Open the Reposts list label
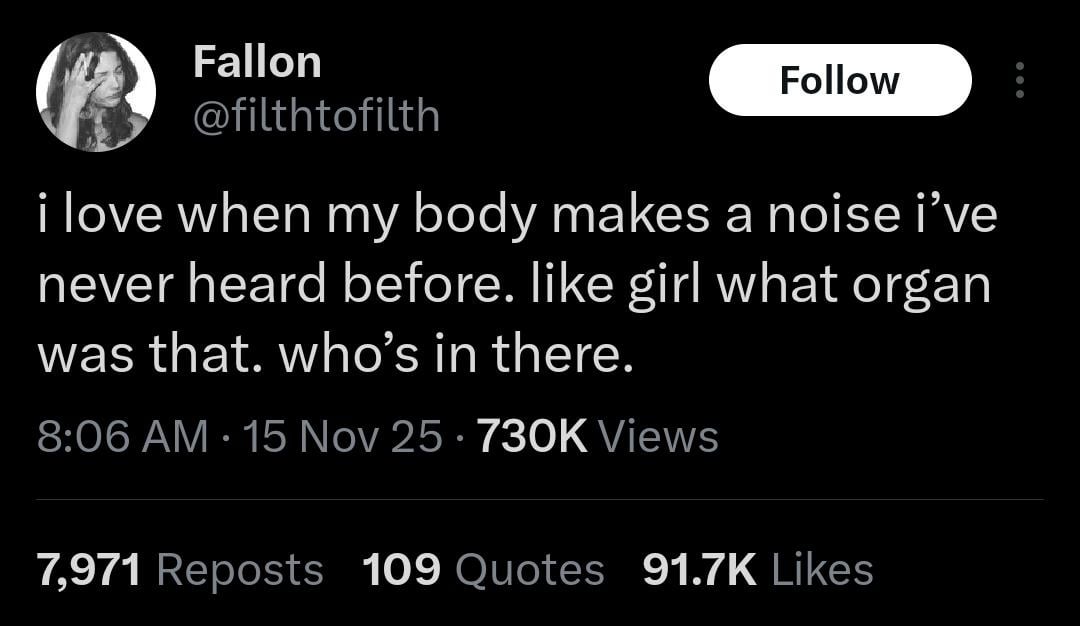 [240, 569]
